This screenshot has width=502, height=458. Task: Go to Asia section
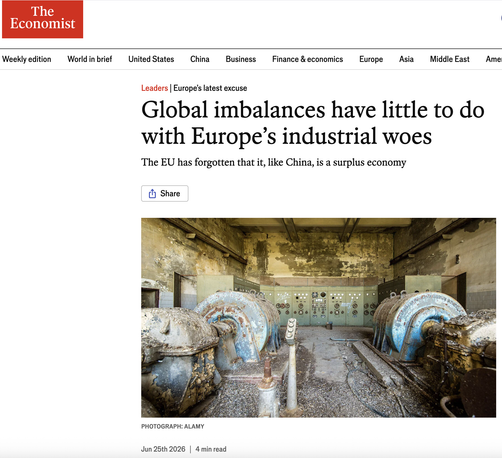pyautogui.click(x=406, y=59)
